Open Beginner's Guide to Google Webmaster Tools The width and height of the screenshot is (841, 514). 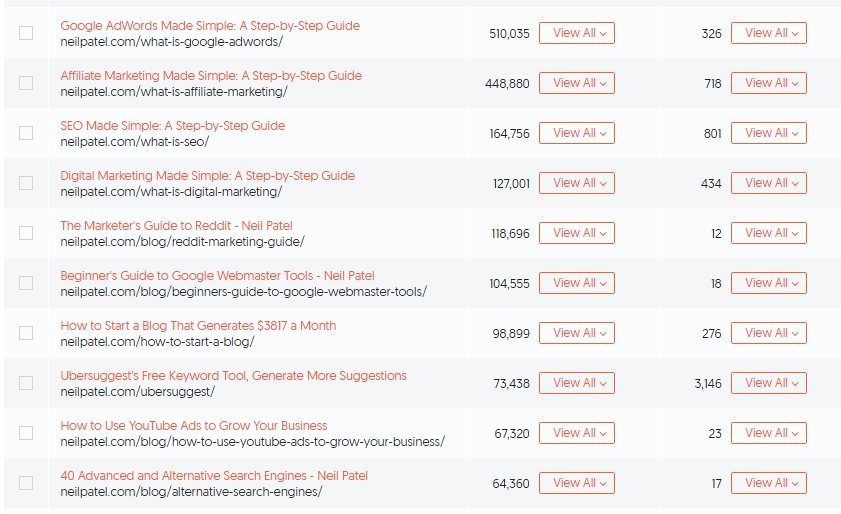217,276
